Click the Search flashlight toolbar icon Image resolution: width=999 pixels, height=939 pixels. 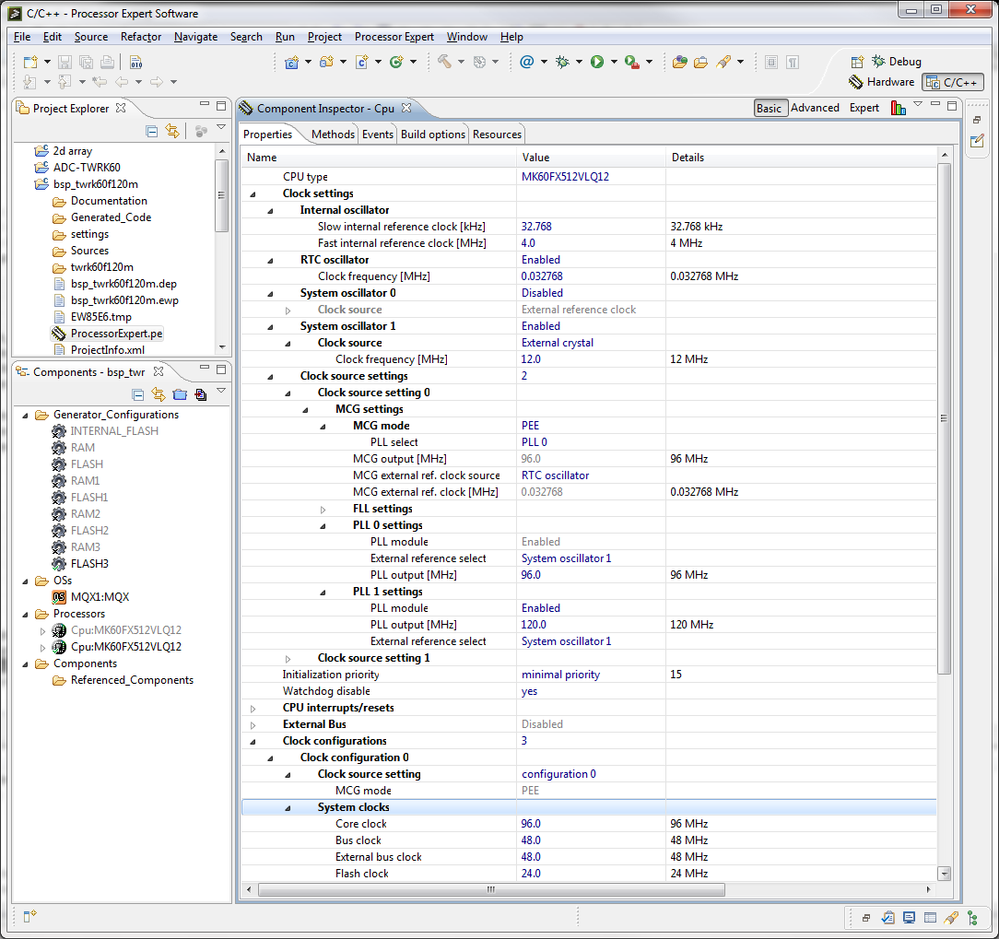click(x=723, y=62)
